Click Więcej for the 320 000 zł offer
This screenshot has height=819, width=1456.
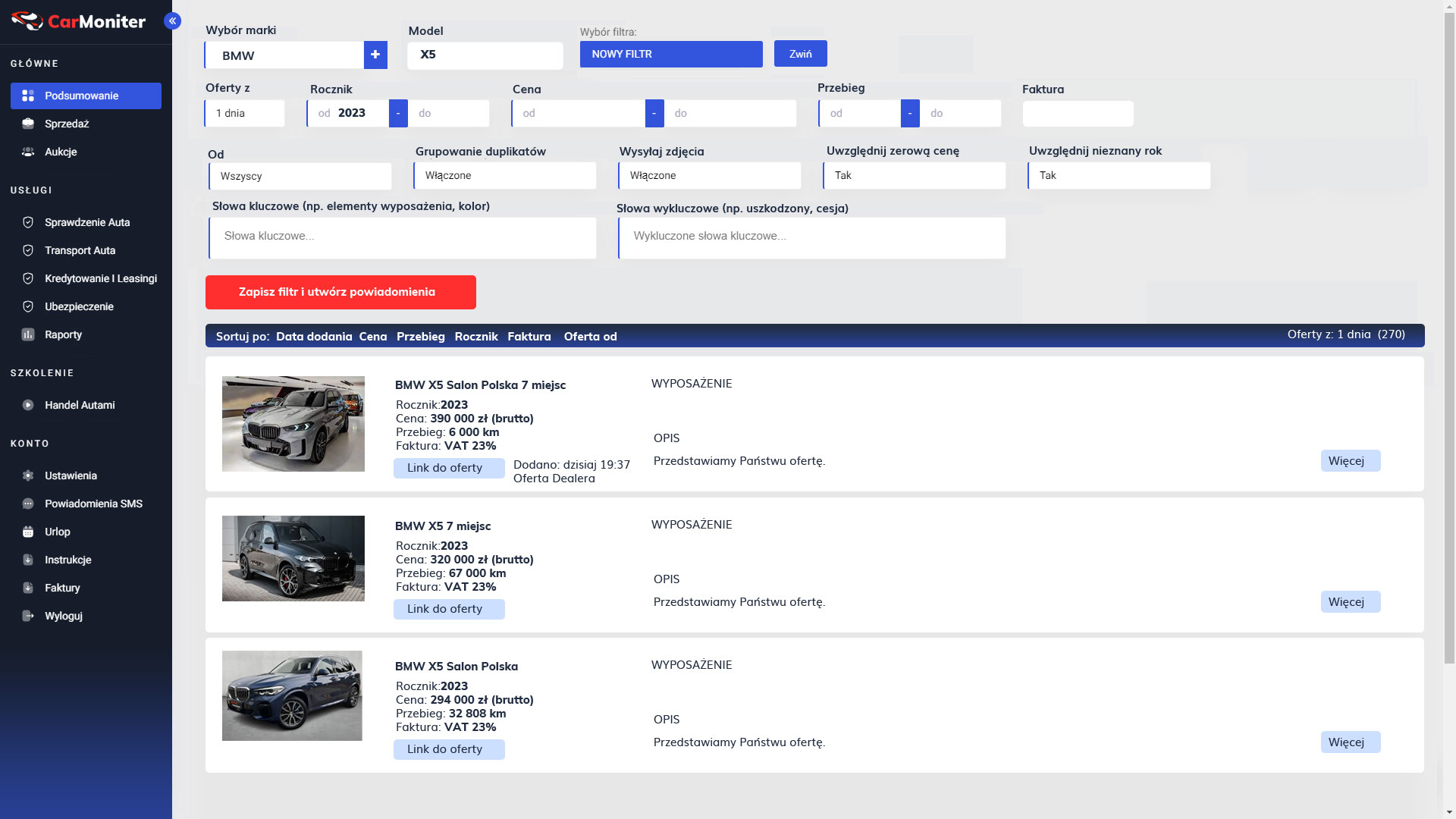tap(1351, 602)
